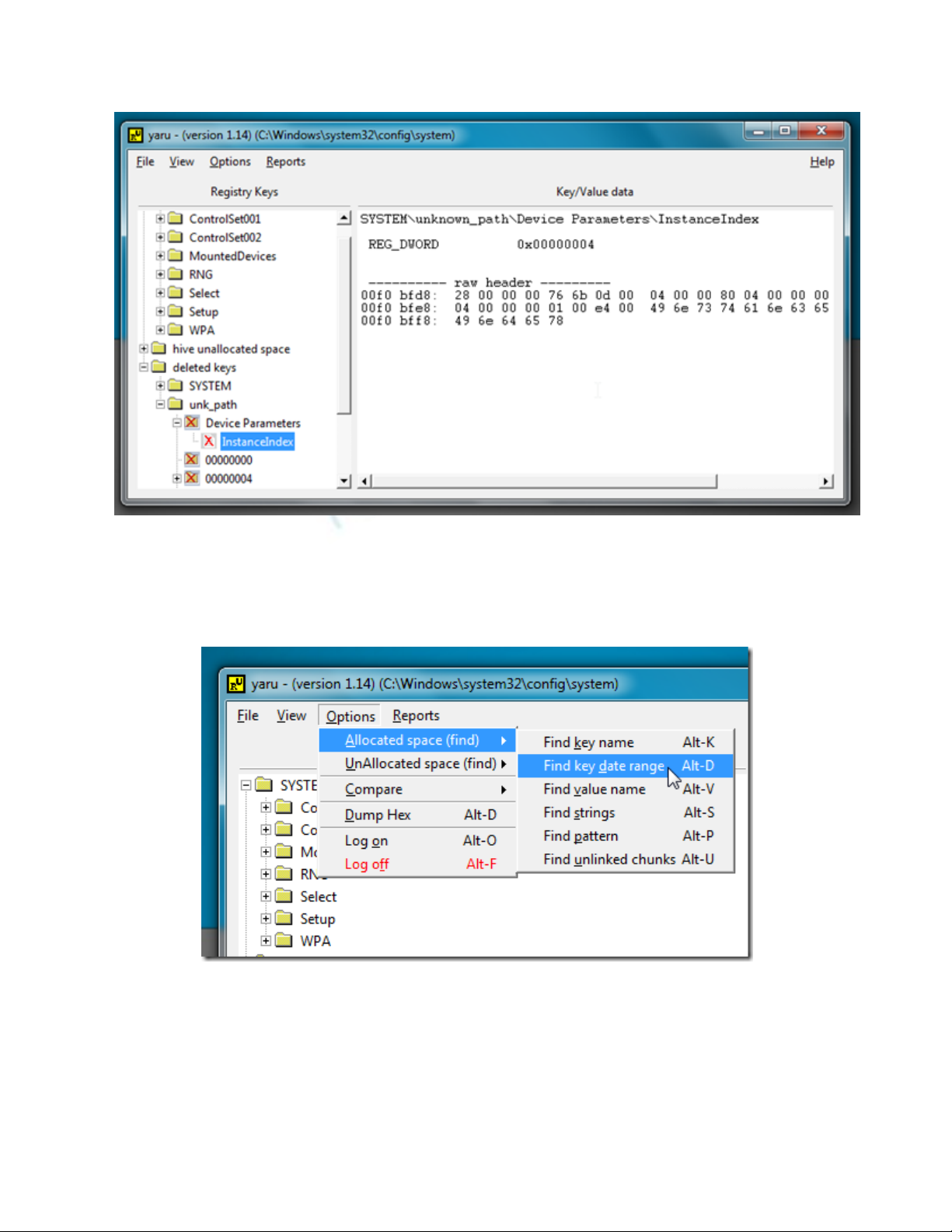Open the Help menu
This screenshot has height=1232, width=952.
tap(821, 162)
